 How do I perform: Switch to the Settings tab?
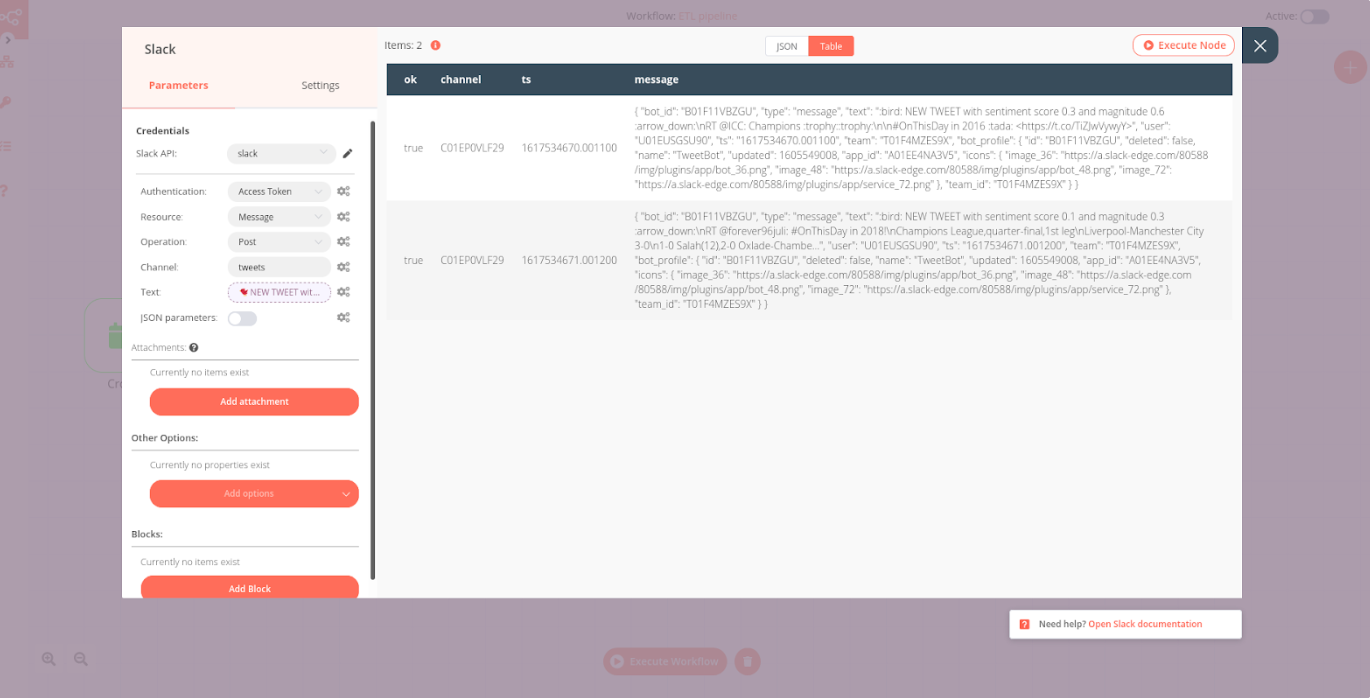click(x=320, y=85)
